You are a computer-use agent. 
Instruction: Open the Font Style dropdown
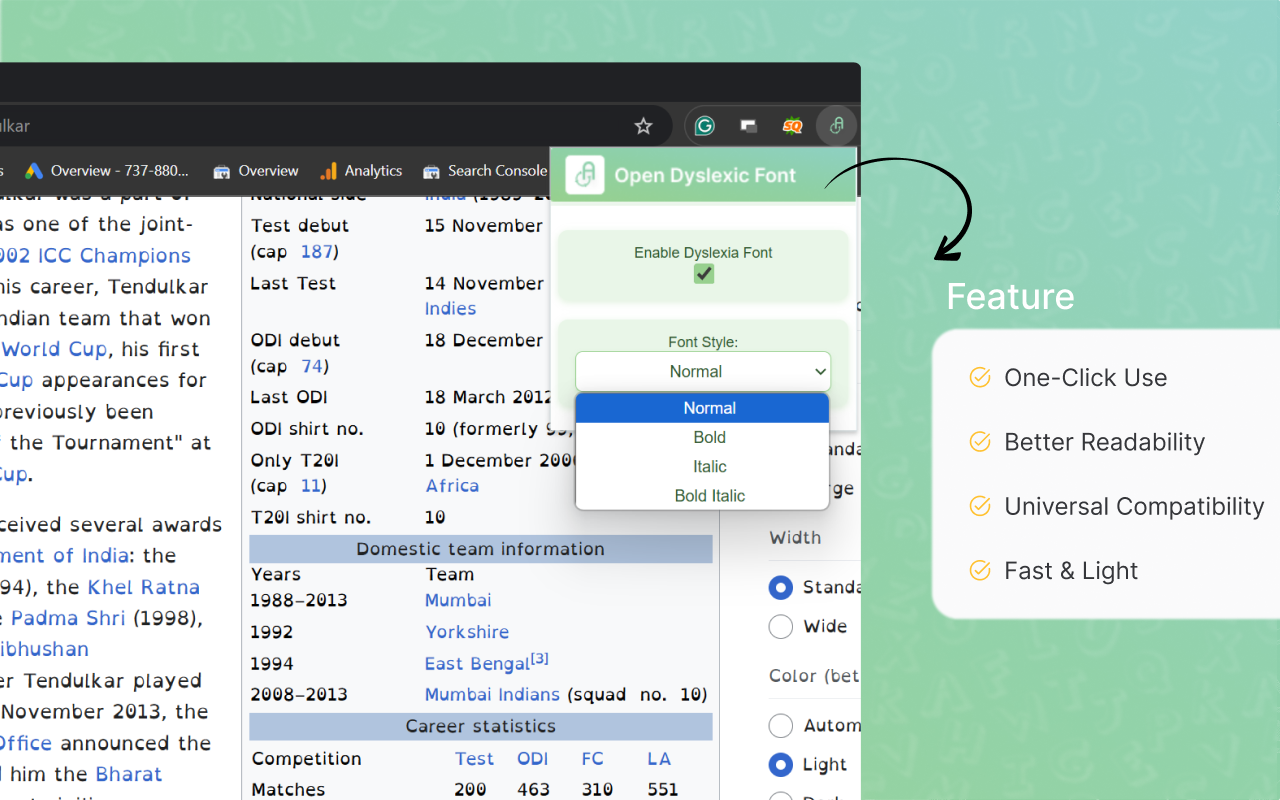(x=703, y=371)
